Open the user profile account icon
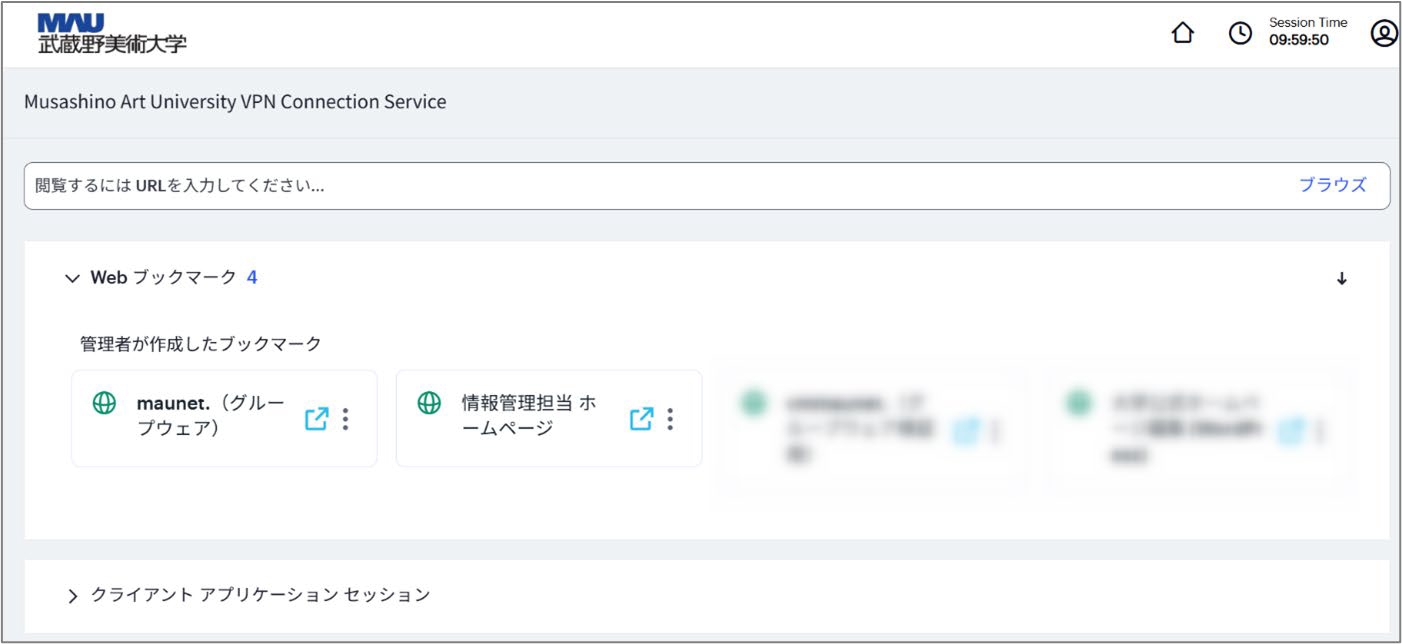The image size is (1402, 644). 1383,34
